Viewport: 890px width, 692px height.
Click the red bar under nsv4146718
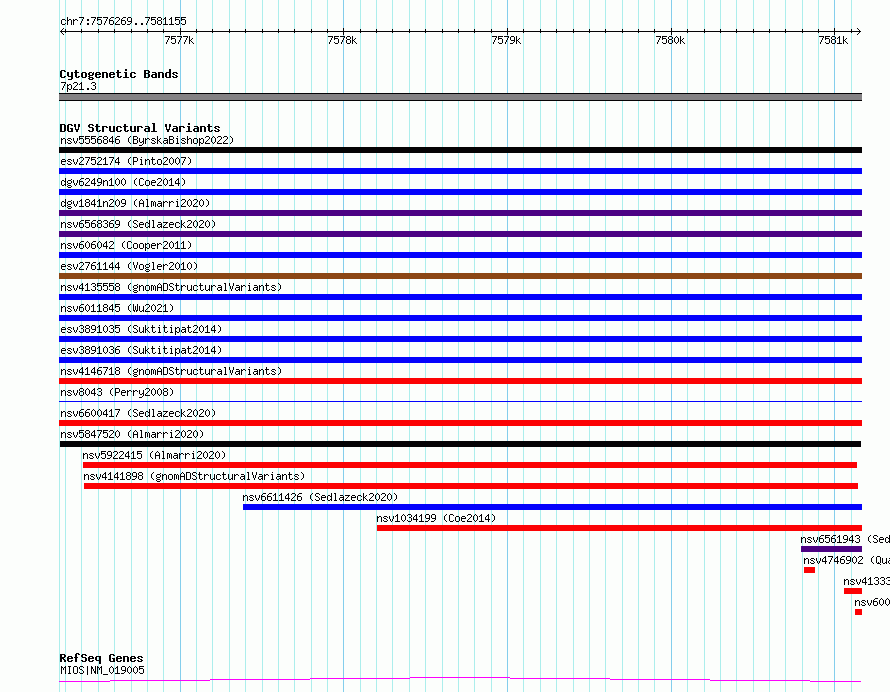pyautogui.click(x=460, y=381)
